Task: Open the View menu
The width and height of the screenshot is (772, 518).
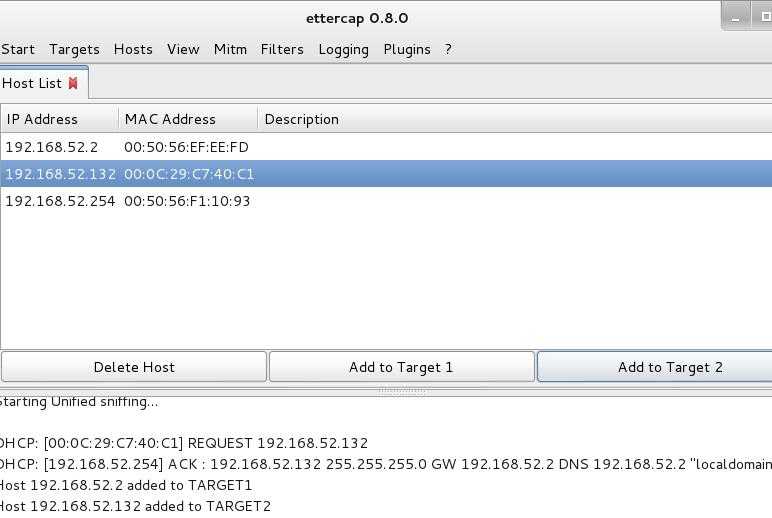Action: [x=183, y=49]
